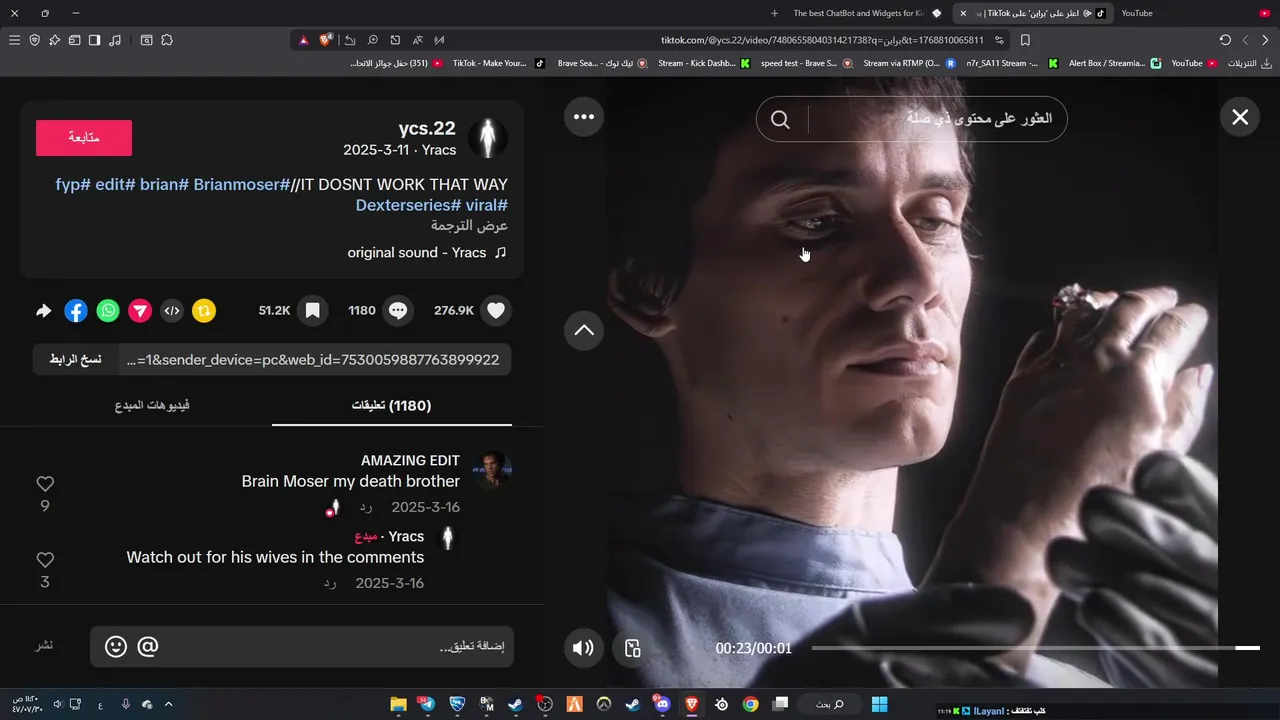This screenshot has width=1280, height=720.
Task: Get embed code via the code icon
Action: tap(172, 311)
